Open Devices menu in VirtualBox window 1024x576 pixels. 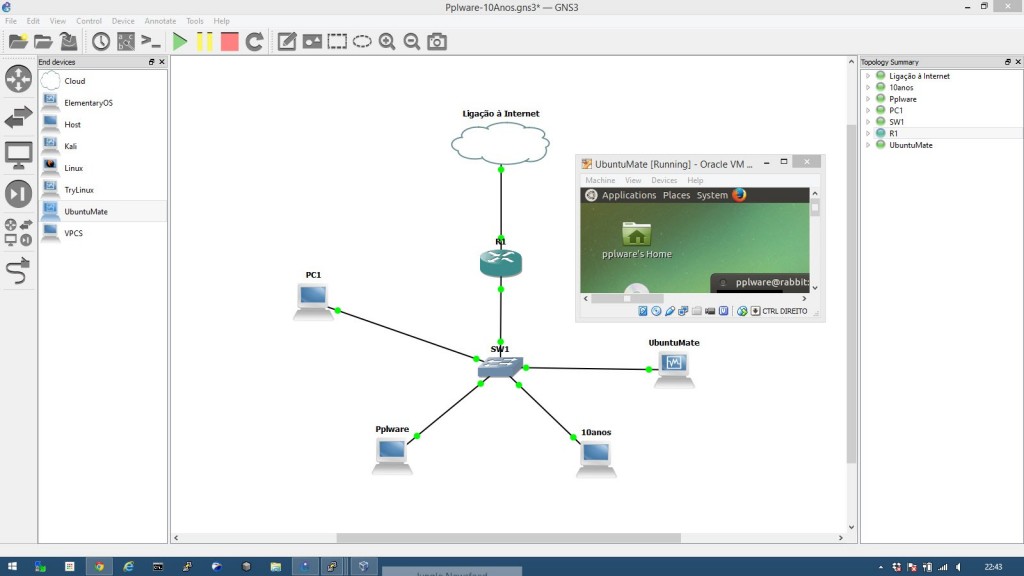click(x=664, y=180)
